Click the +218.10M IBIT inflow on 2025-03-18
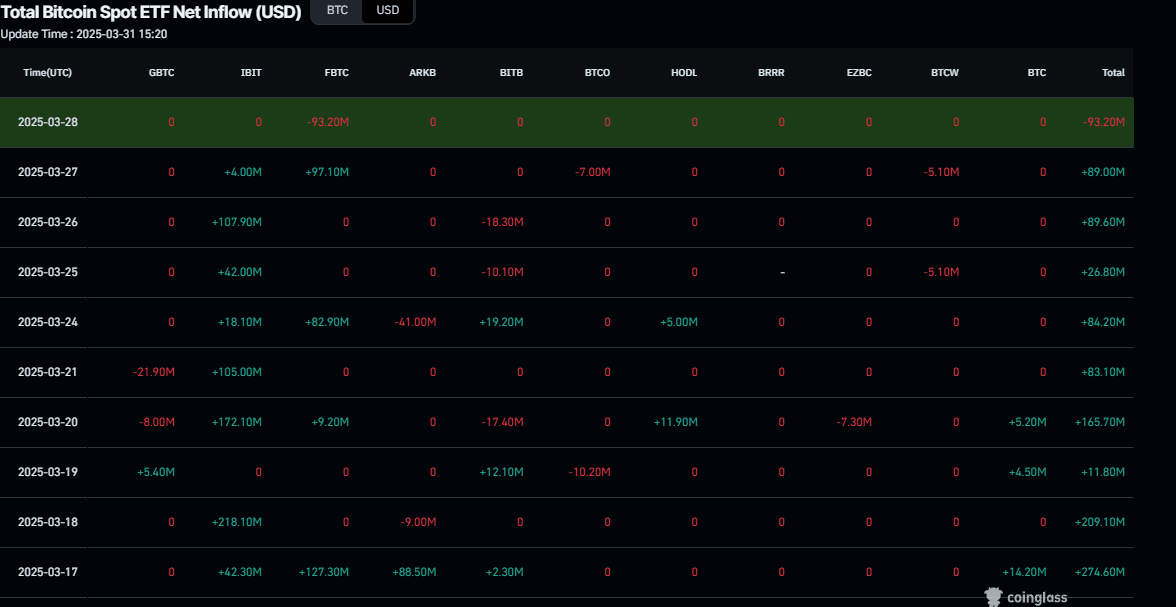Viewport: 1176px width, 607px height. pyautogui.click(x=237, y=522)
